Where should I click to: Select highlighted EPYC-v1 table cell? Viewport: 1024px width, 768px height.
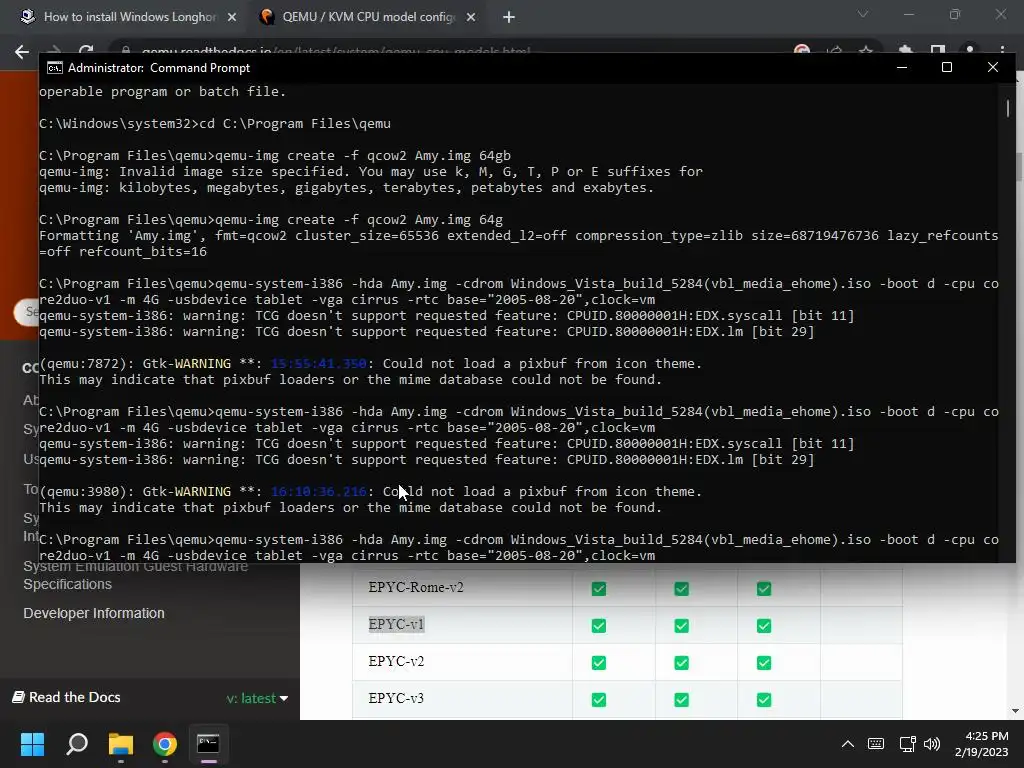(396, 624)
